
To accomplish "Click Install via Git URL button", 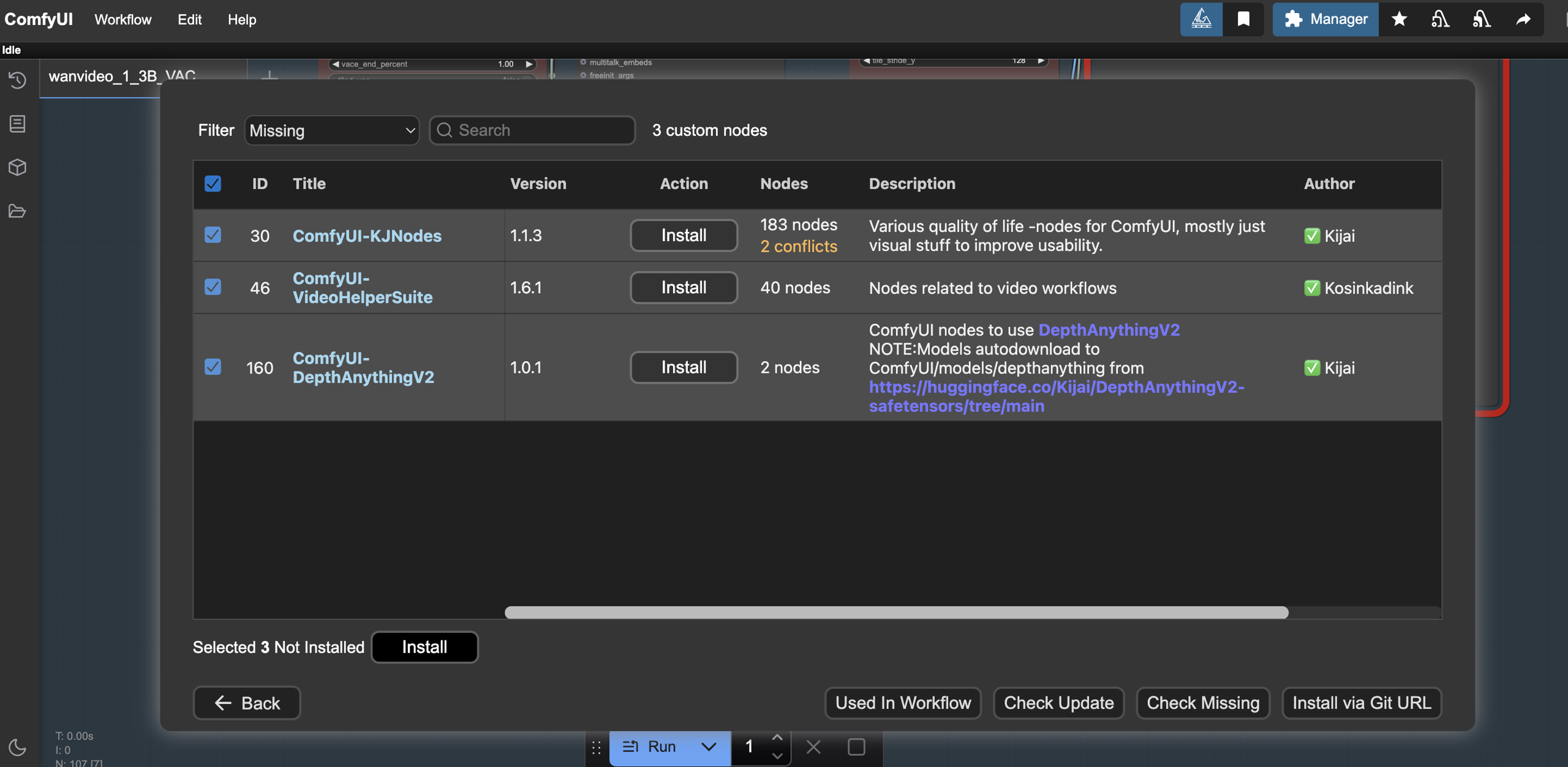I will click(x=1362, y=703).
